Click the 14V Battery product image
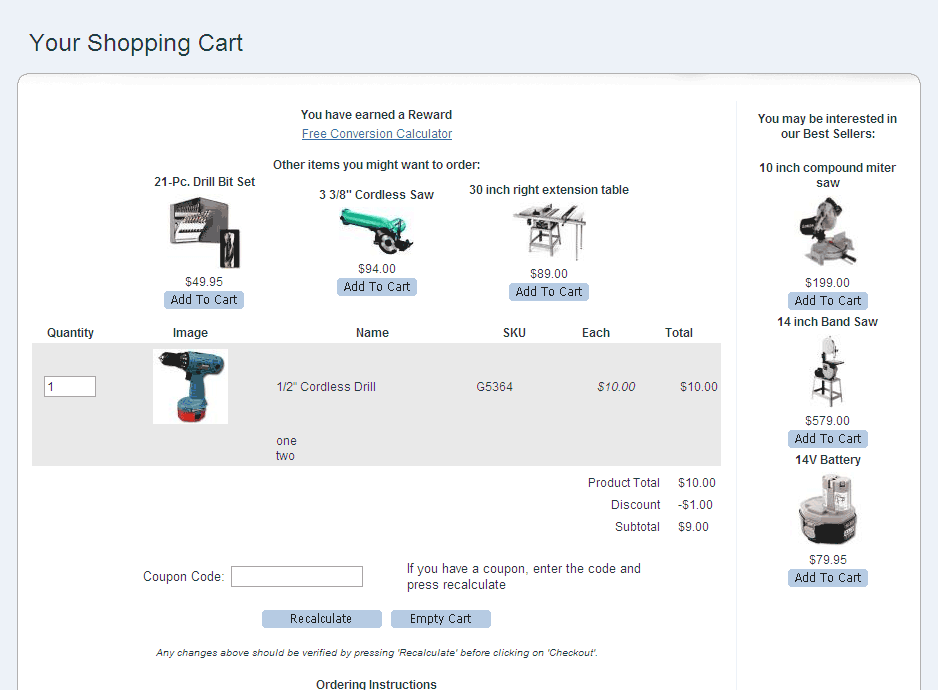 (827, 510)
